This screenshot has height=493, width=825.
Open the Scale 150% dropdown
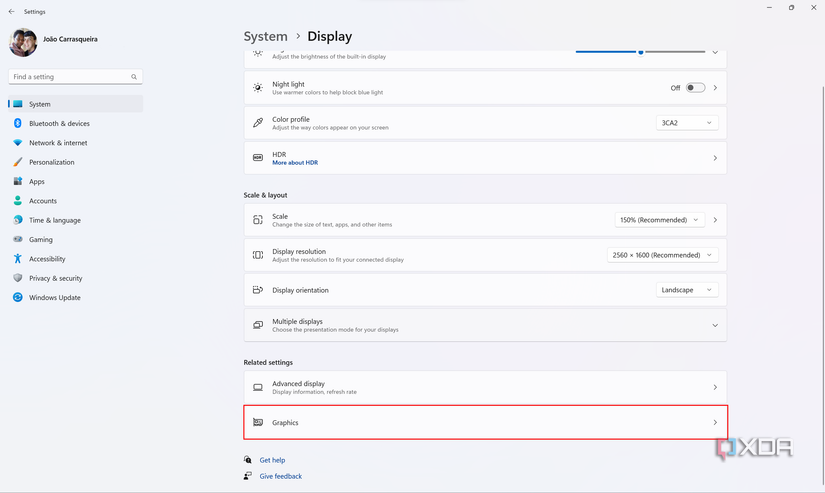[x=659, y=220]
